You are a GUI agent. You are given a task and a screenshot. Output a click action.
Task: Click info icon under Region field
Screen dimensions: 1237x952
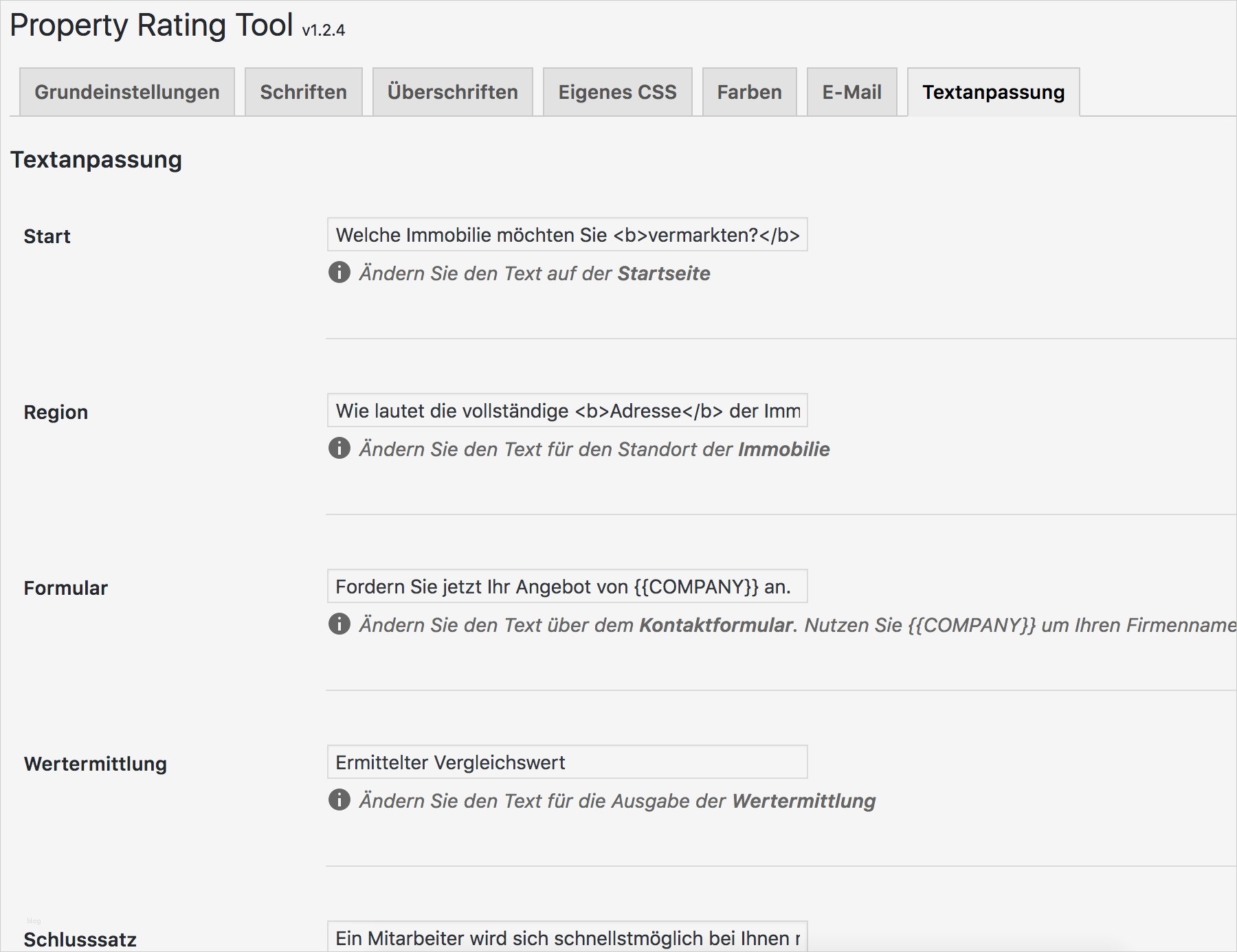click(x=339, y=449)
